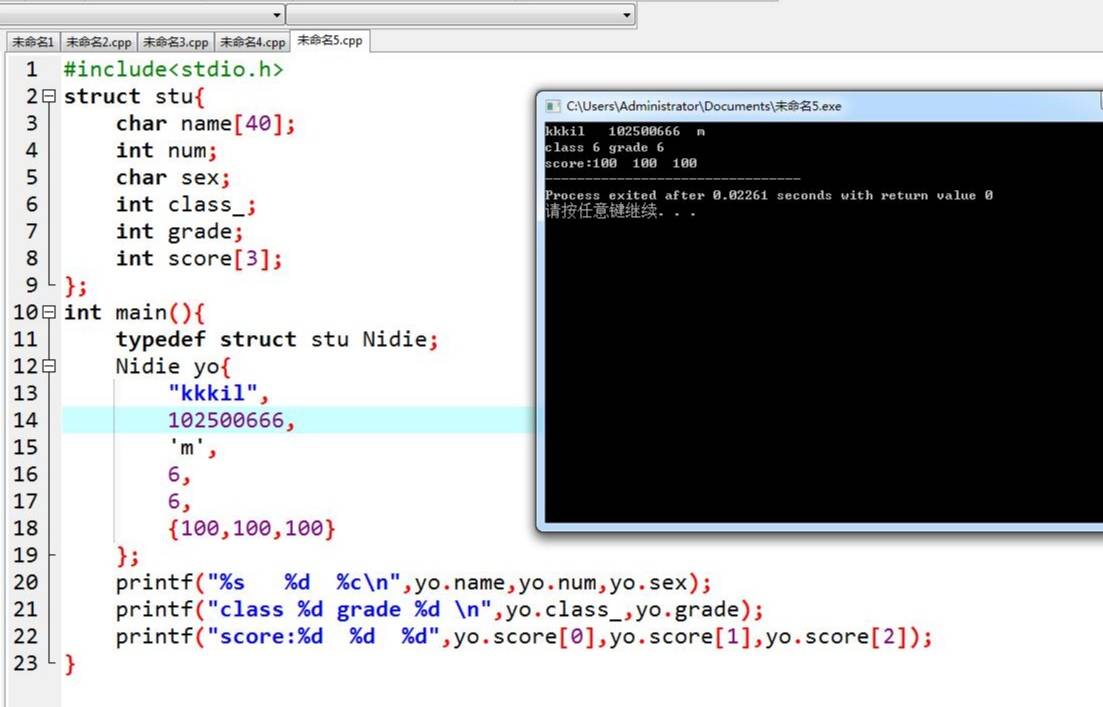Open the left class selector dropdown
Viewport: 1103px width, 707px height.
(x=276, y=15)
